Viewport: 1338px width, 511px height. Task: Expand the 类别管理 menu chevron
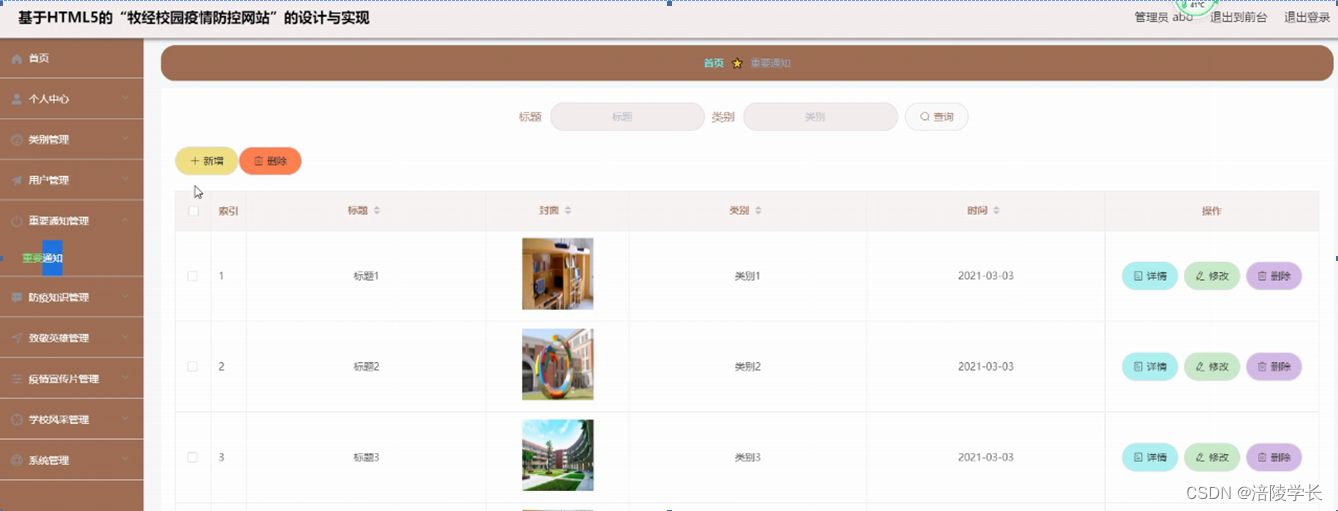[x=125, y=140]
